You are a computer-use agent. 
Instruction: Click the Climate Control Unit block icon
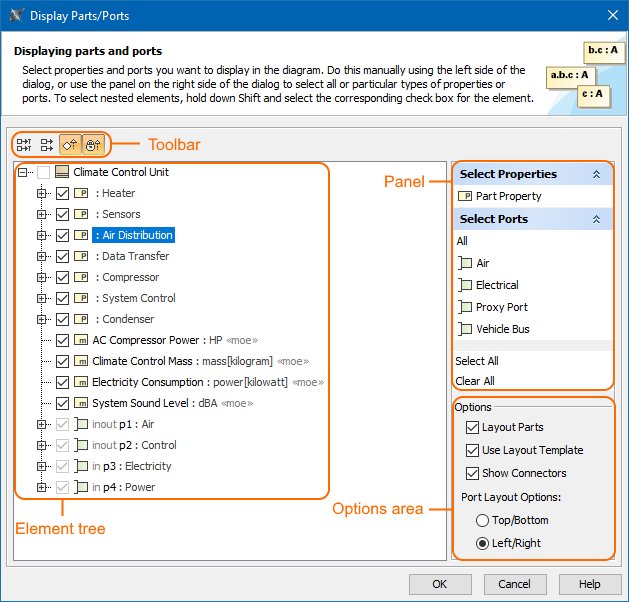coord(62,172)
